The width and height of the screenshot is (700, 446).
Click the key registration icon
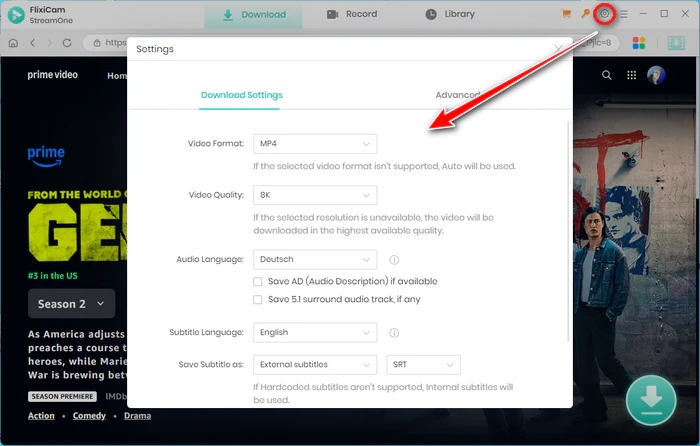586,14
